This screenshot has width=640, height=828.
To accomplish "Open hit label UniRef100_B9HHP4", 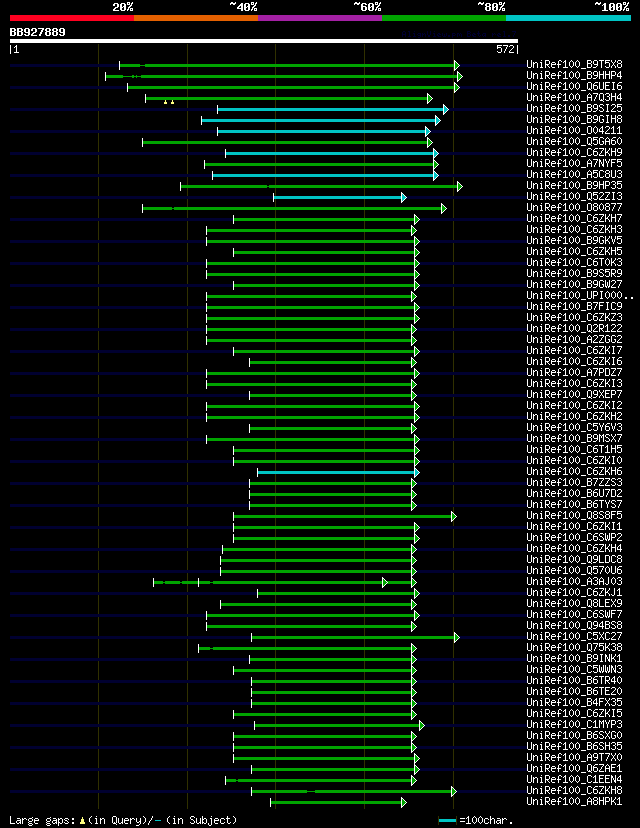I will click(x=575, y=76).
